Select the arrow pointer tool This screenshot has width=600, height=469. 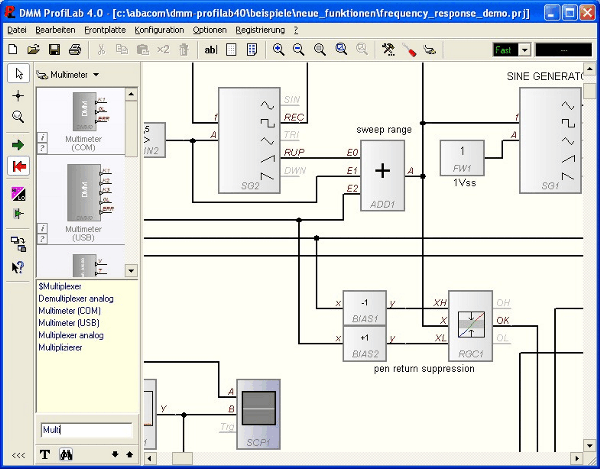coord(18,73)
